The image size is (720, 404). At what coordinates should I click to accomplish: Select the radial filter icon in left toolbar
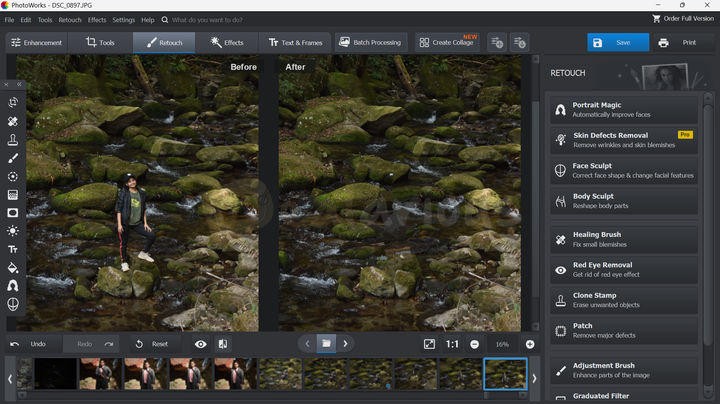[13, 176]
